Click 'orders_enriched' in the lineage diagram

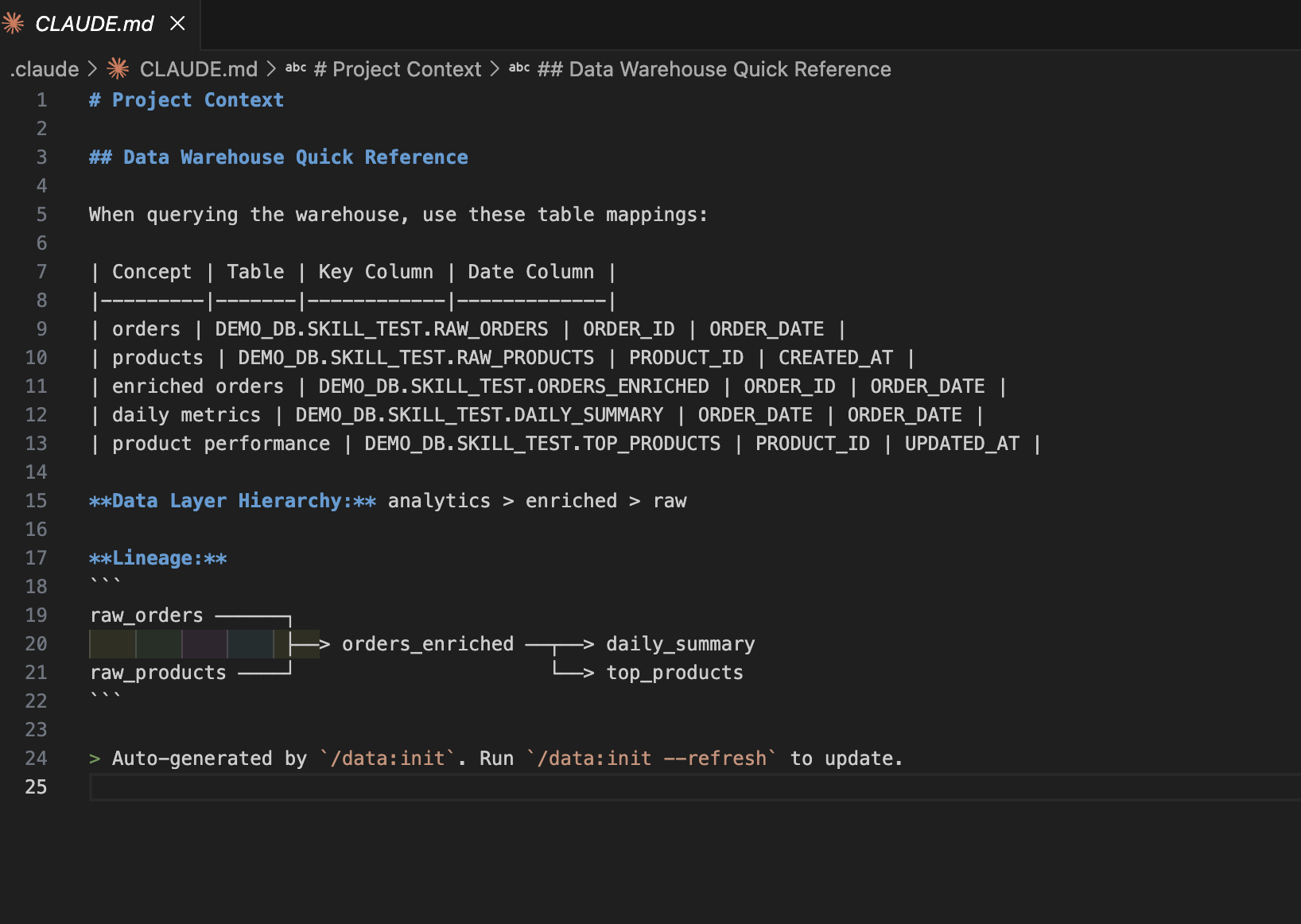click(428, 644)
